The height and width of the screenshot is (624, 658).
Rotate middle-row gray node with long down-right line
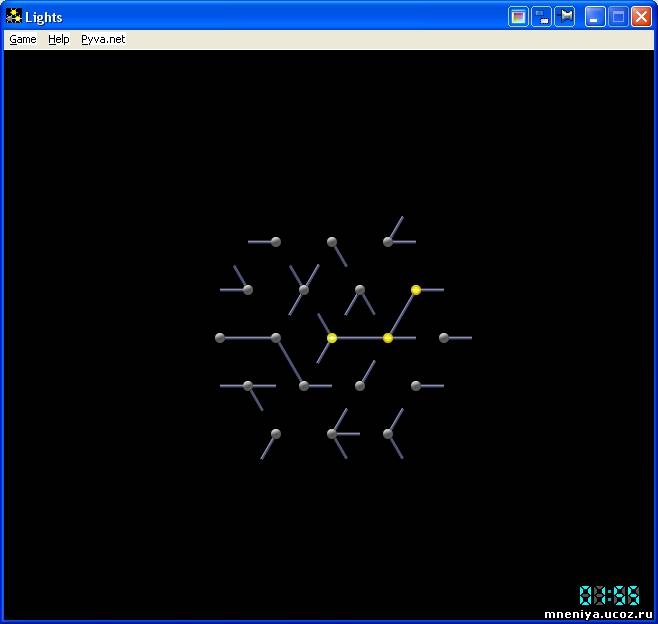[276, 338]
